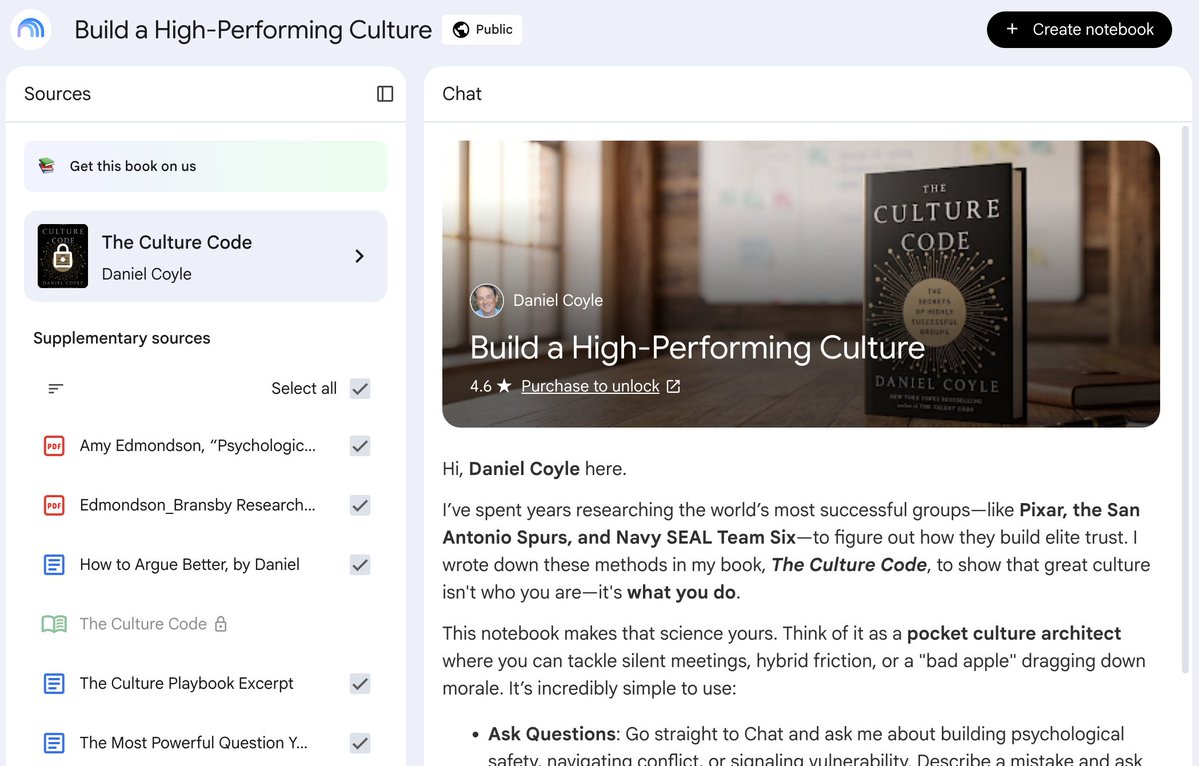Open the Edmondson_Bransby Research... source

(x=197, y=505)
